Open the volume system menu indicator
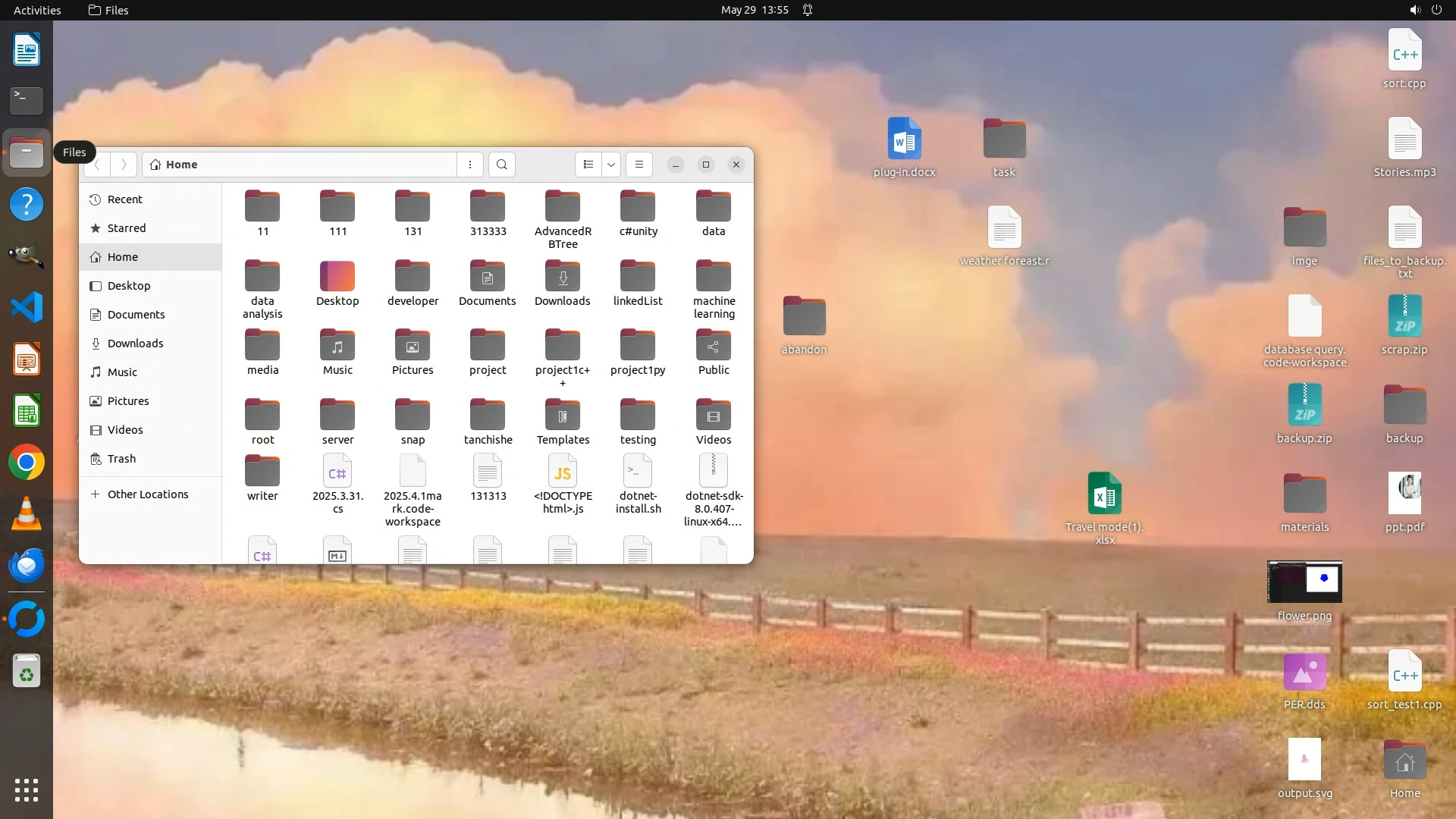This screenshot has width=1456, height=819. pos(1415,10)
